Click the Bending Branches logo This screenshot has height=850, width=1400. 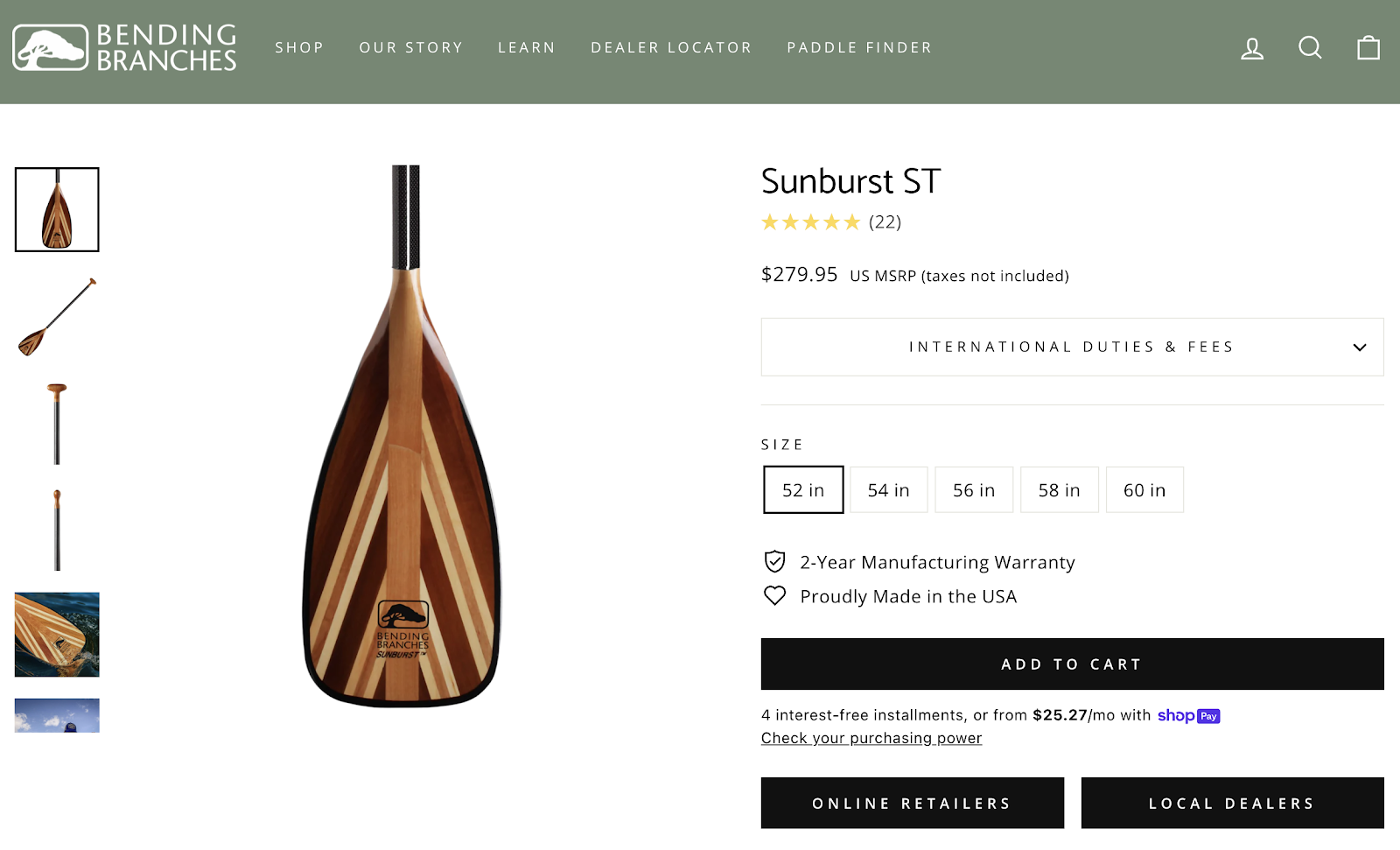124,47
